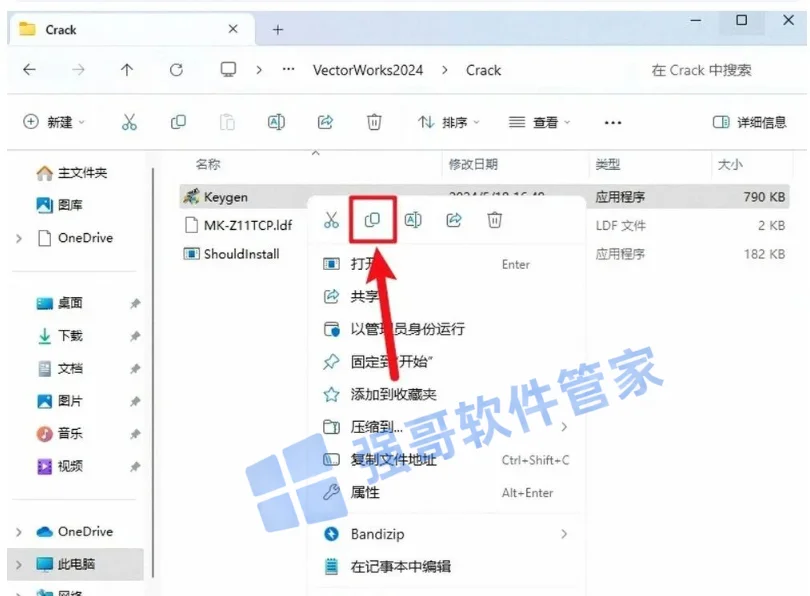
Task: Click the toolbar Delete trash icon
Action: pos(374,122)
